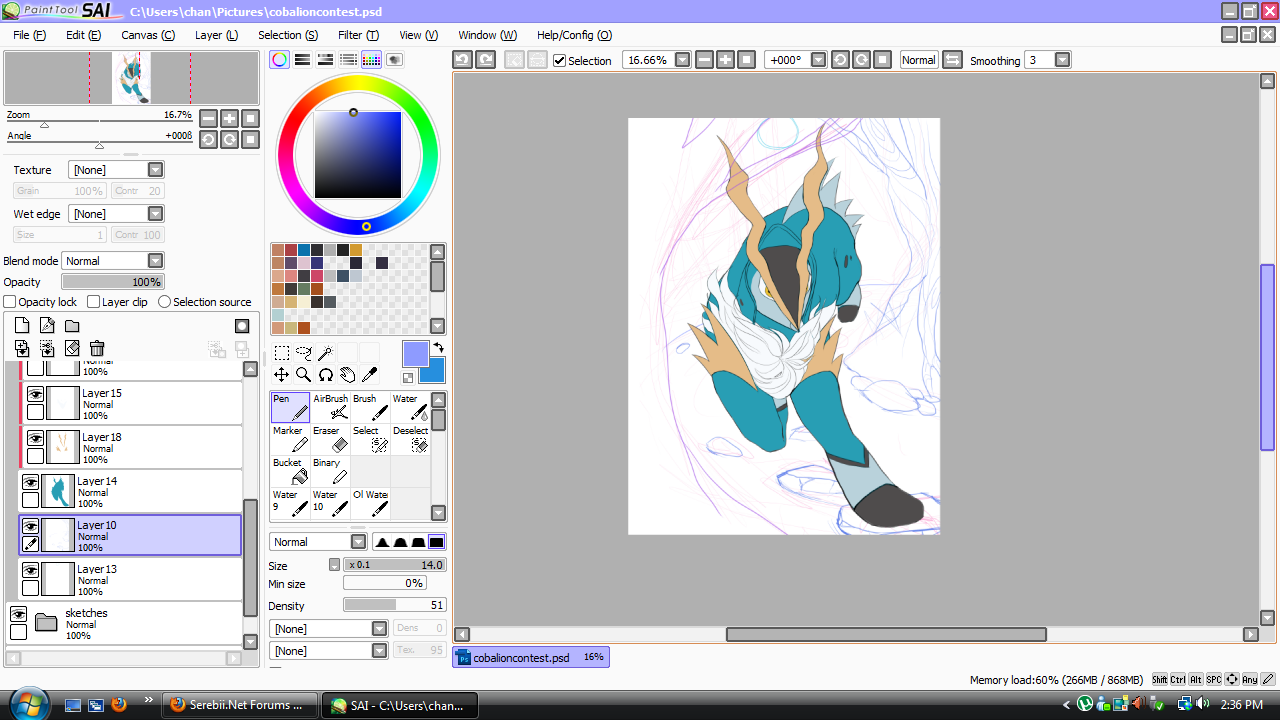
Task: Select the Marker tool
Action: [x=290, y=439]
